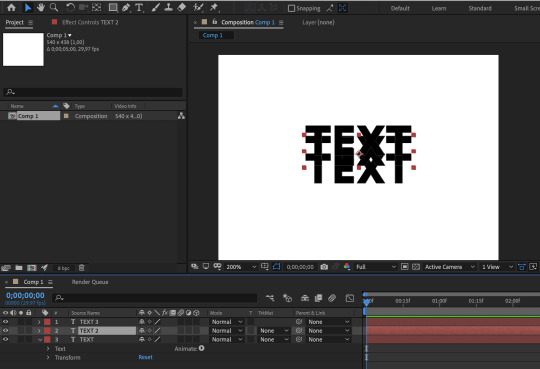
Task: Delete selected project item with trash icon
Action: [x=81, y=268]
